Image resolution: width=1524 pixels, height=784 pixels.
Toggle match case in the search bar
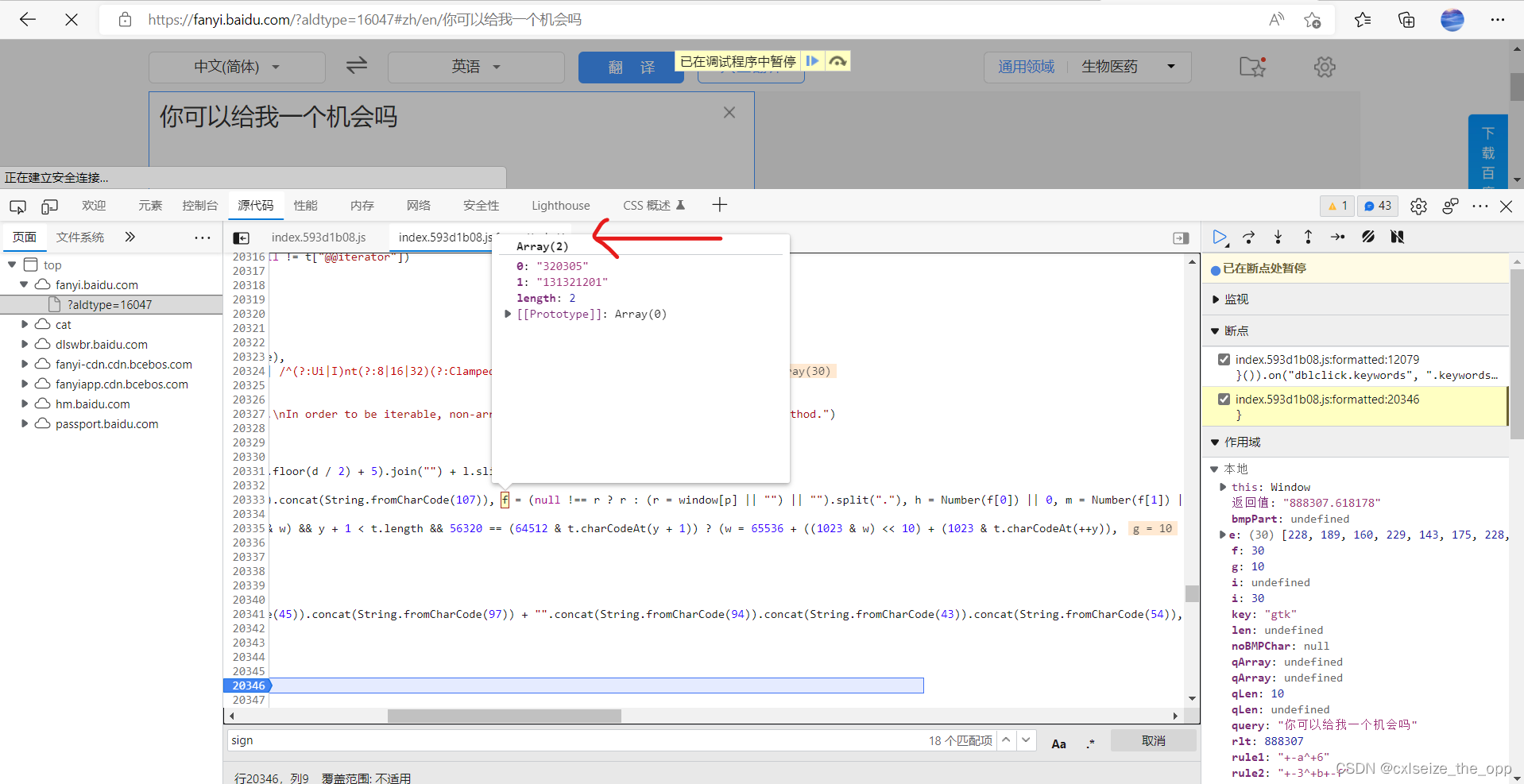pos(1058,741)
